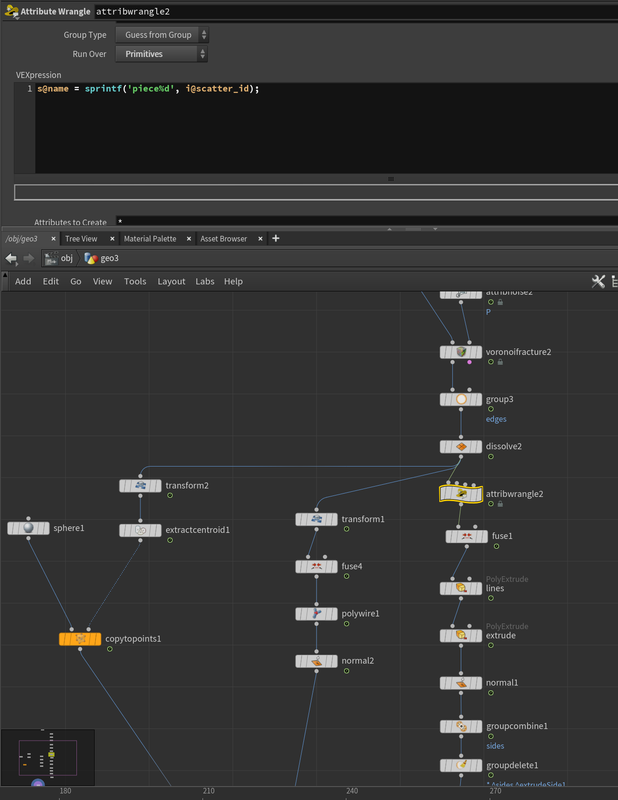Open the Edit menu

[x=51, y=281]
